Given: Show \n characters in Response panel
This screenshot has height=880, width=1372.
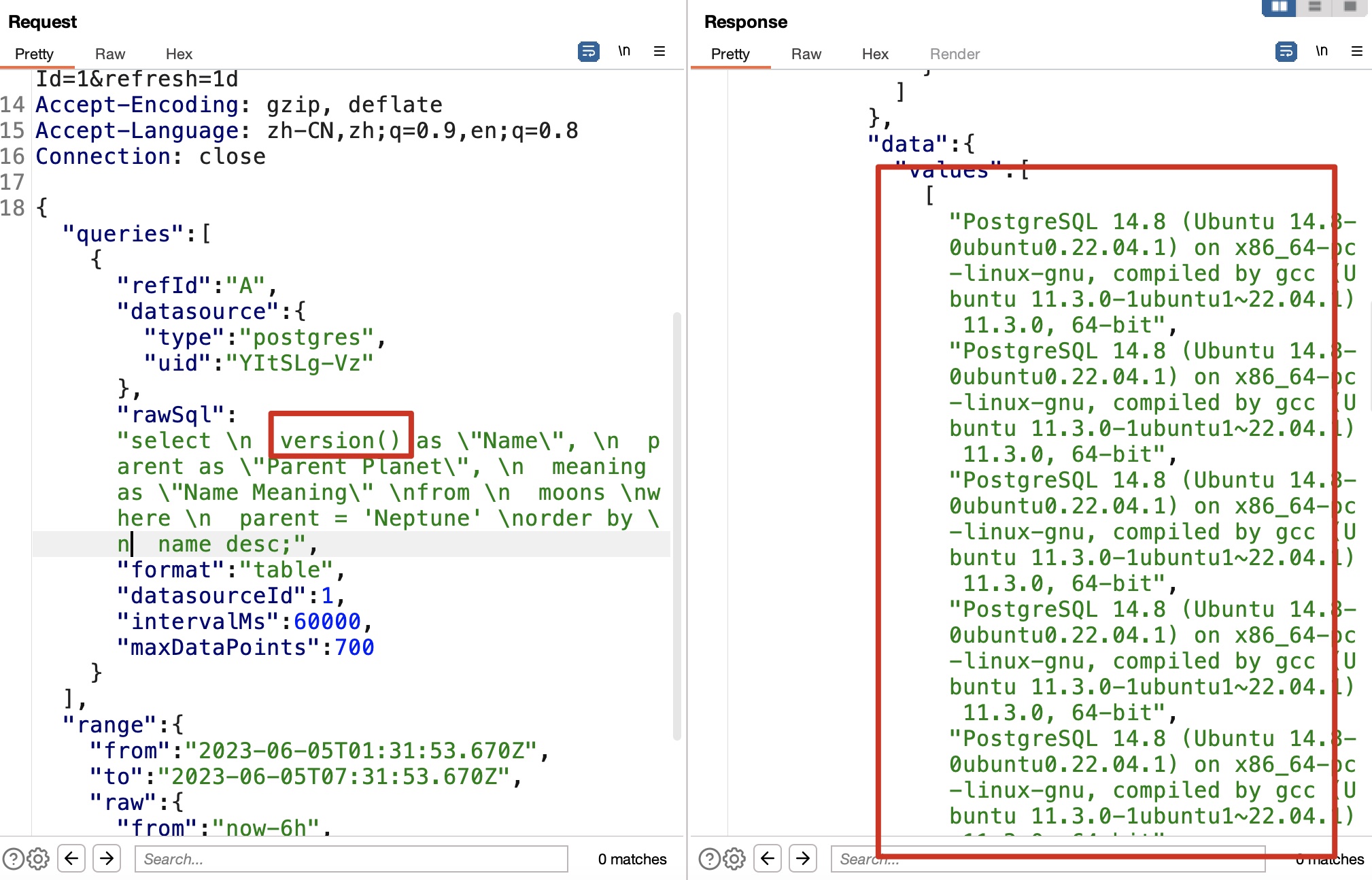Looking at the screenshot, I should [x=1322, y=52].
